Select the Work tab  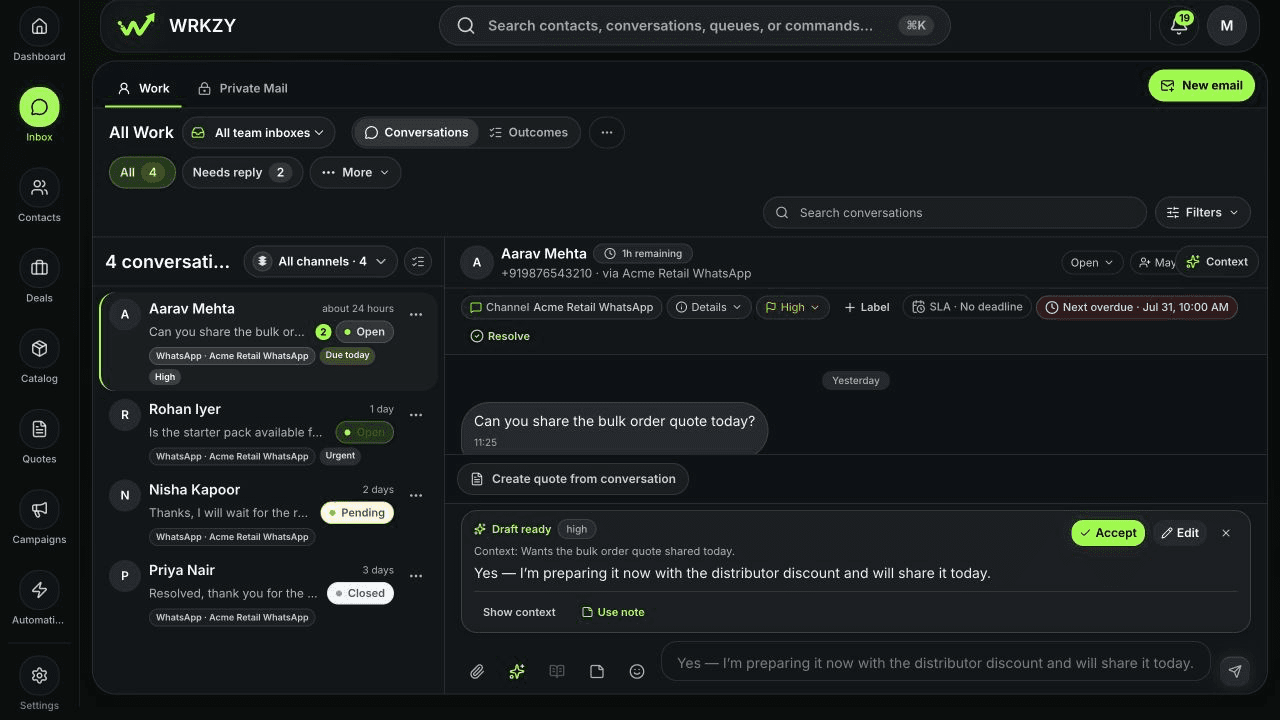pyautogui.click(x=144, y=88)
